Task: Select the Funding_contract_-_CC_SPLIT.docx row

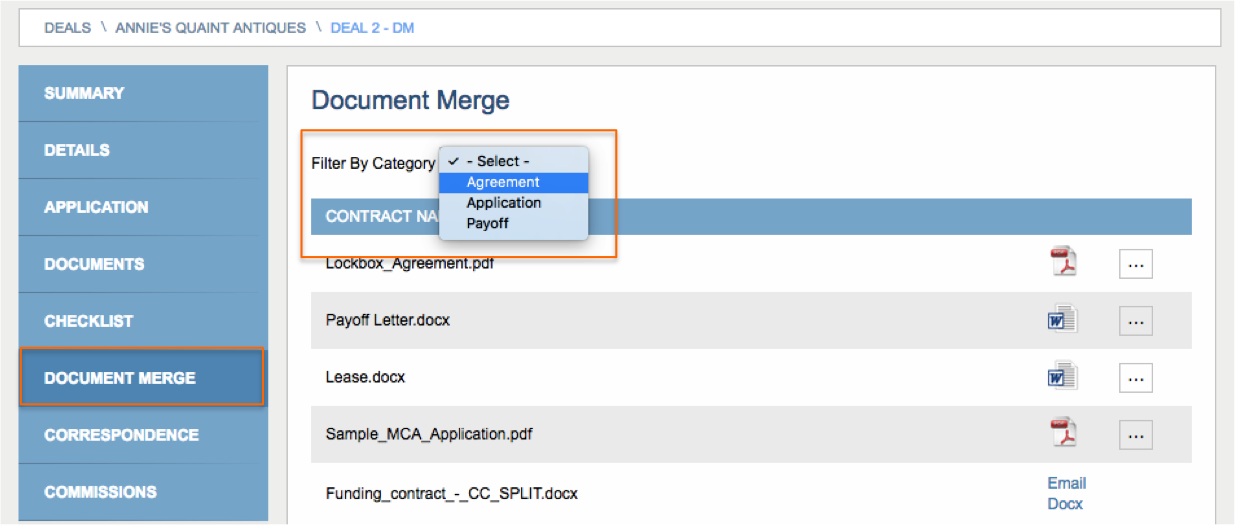Action: [x=751, y=493]
